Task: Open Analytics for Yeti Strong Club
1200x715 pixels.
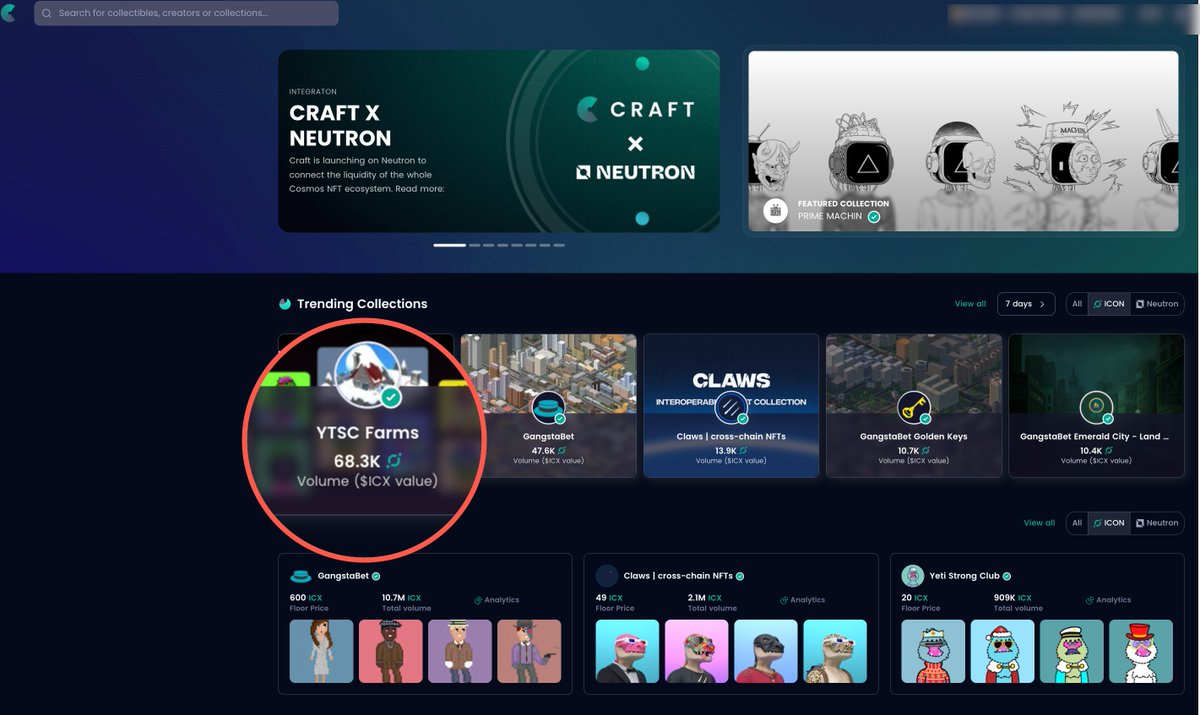Action: [1108, 600]
